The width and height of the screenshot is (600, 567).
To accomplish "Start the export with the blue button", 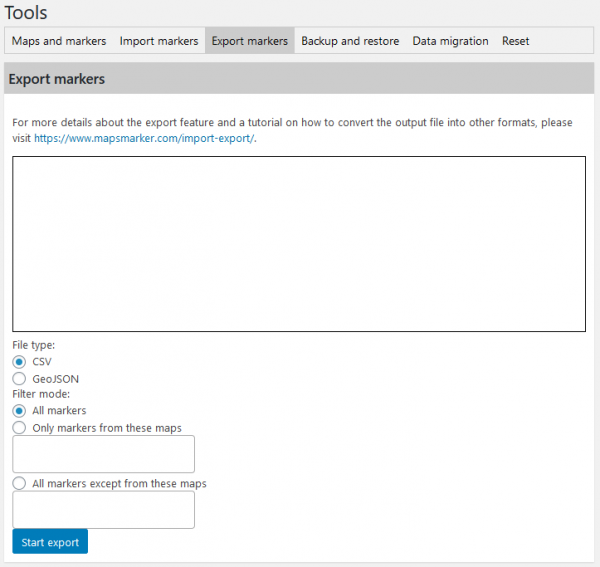I will click(x=50, y=541).
